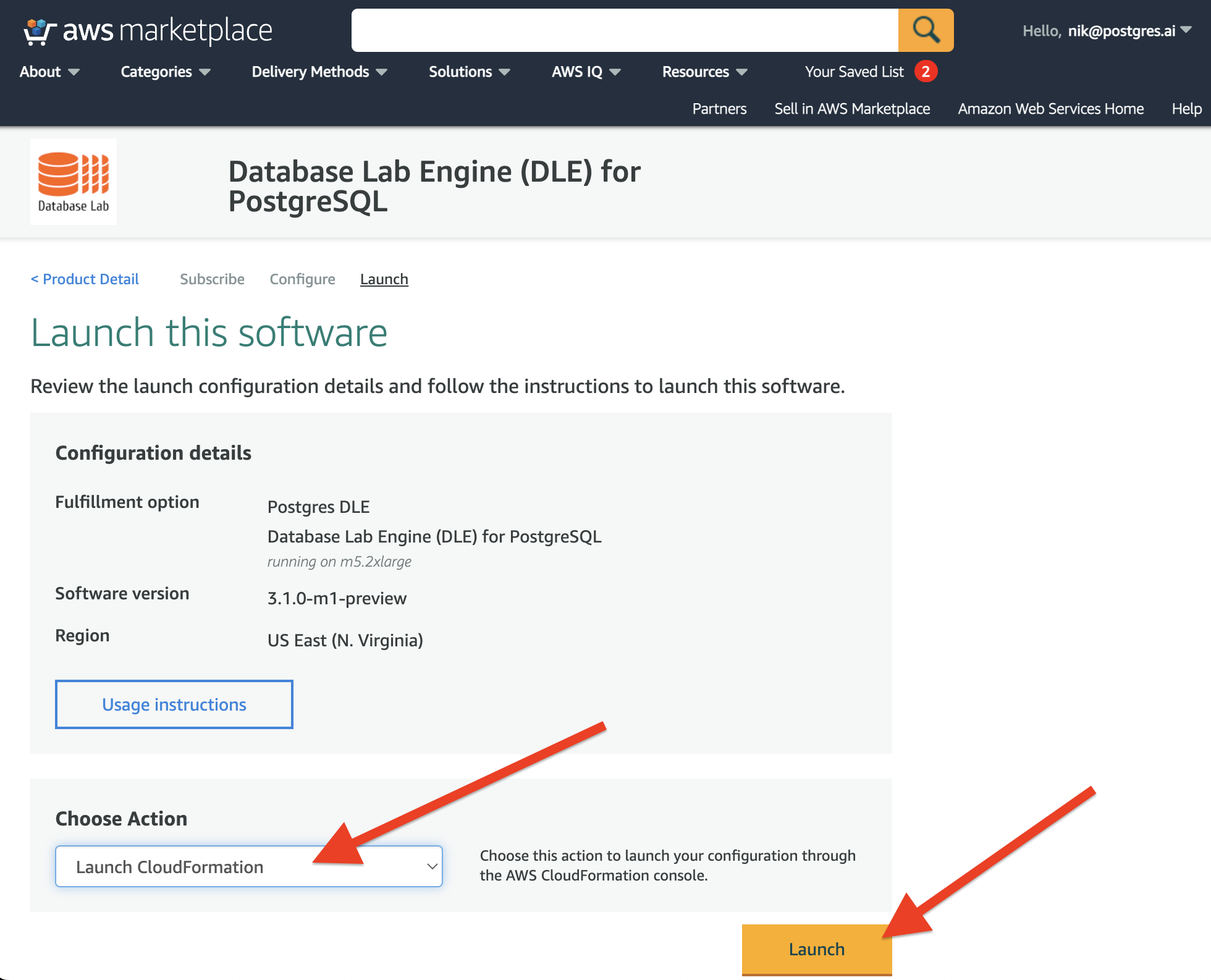Open the saved list count badge

click(926, 72)
